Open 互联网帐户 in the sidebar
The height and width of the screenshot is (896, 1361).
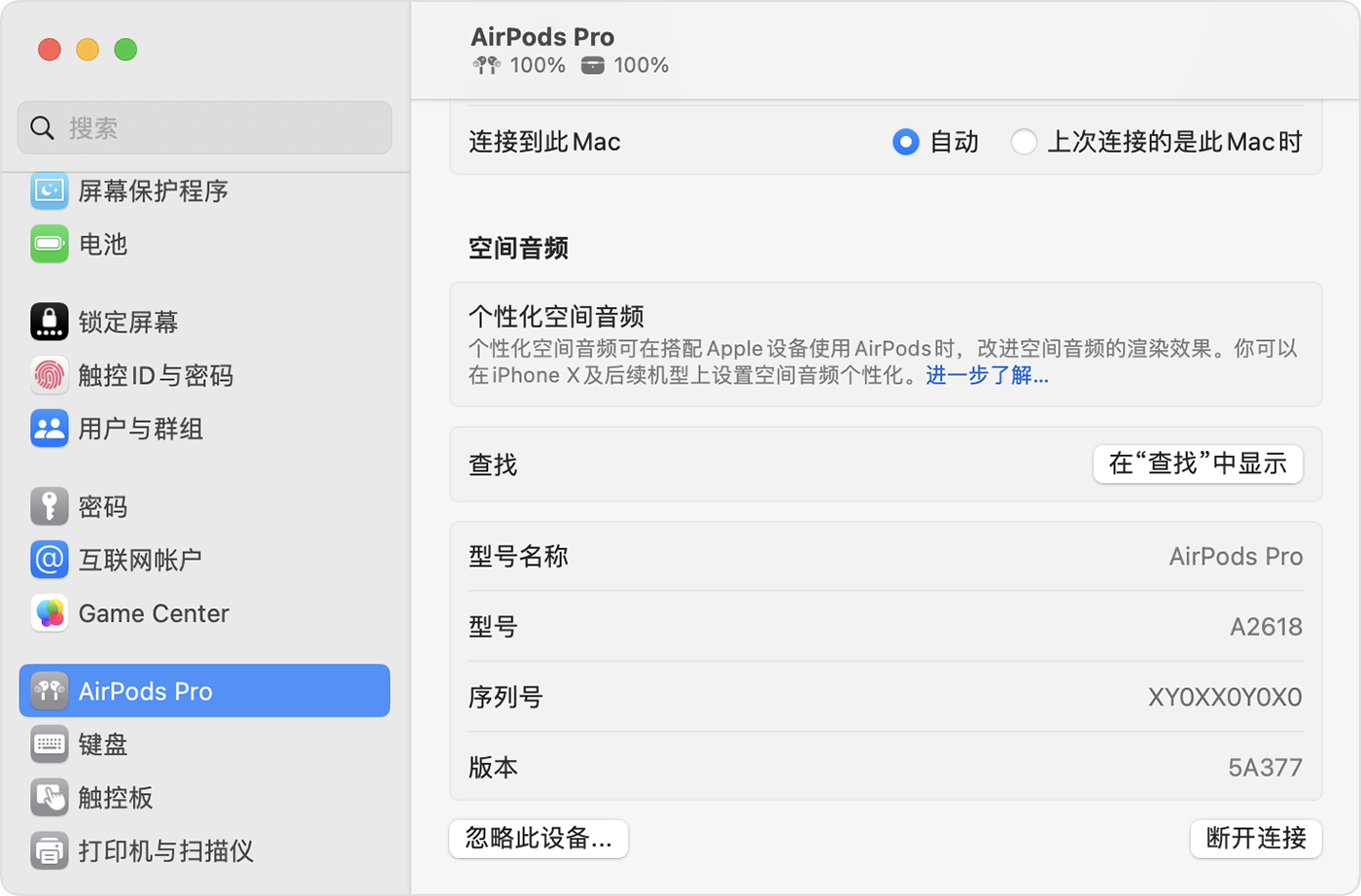pos(204,560)
